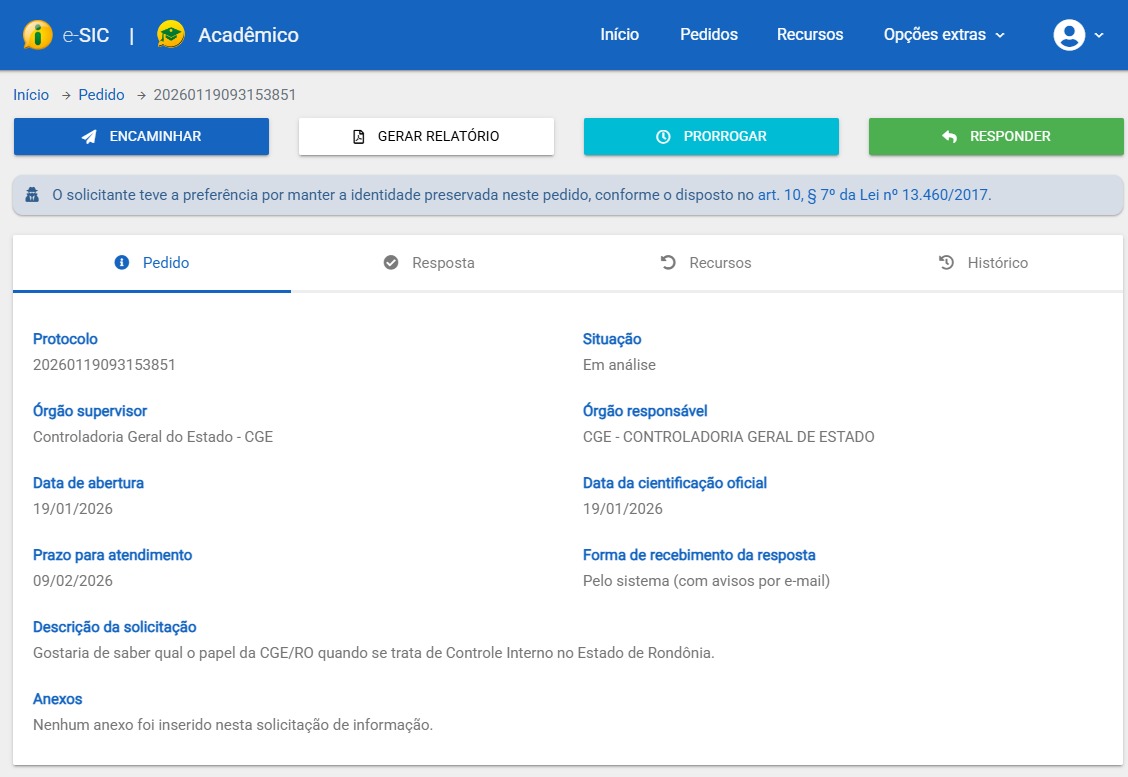Click the paper plane icon on Encaminhar
This screenshot has width=1128, height=777.
tap(89, 137)
